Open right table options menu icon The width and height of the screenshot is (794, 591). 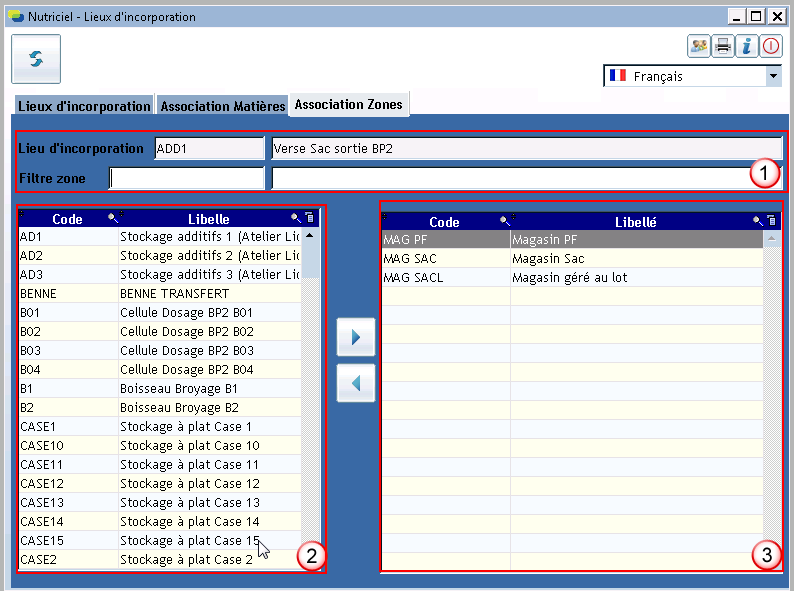tap(771, 222)
